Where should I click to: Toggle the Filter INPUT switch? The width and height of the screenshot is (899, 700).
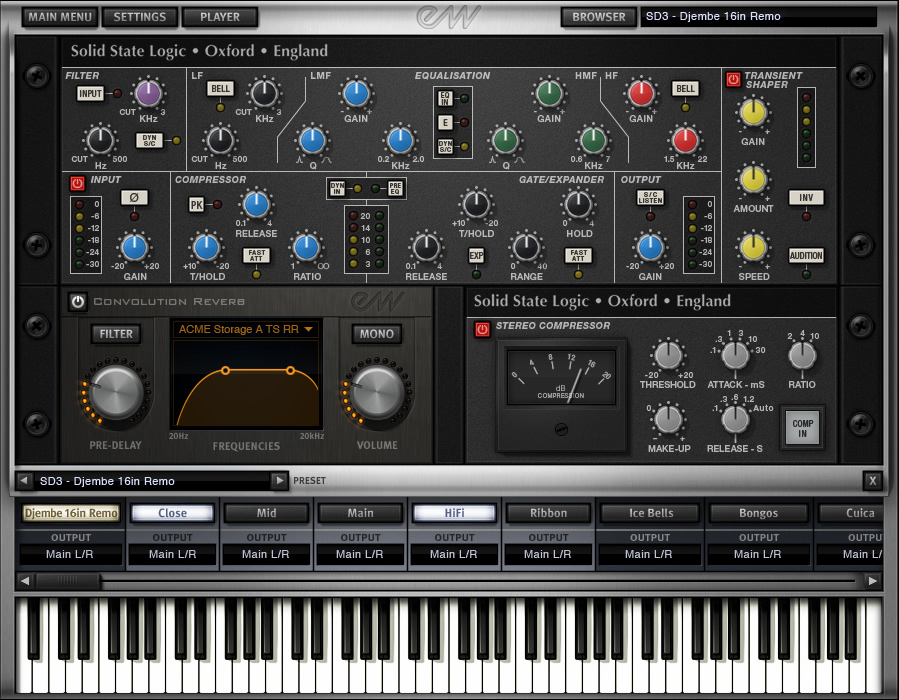pos(91,93)
